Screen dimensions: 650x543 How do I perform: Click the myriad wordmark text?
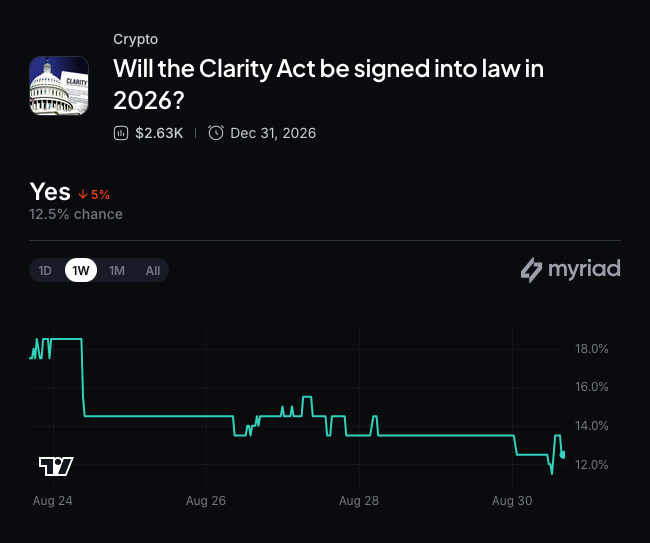click(584, 269)
